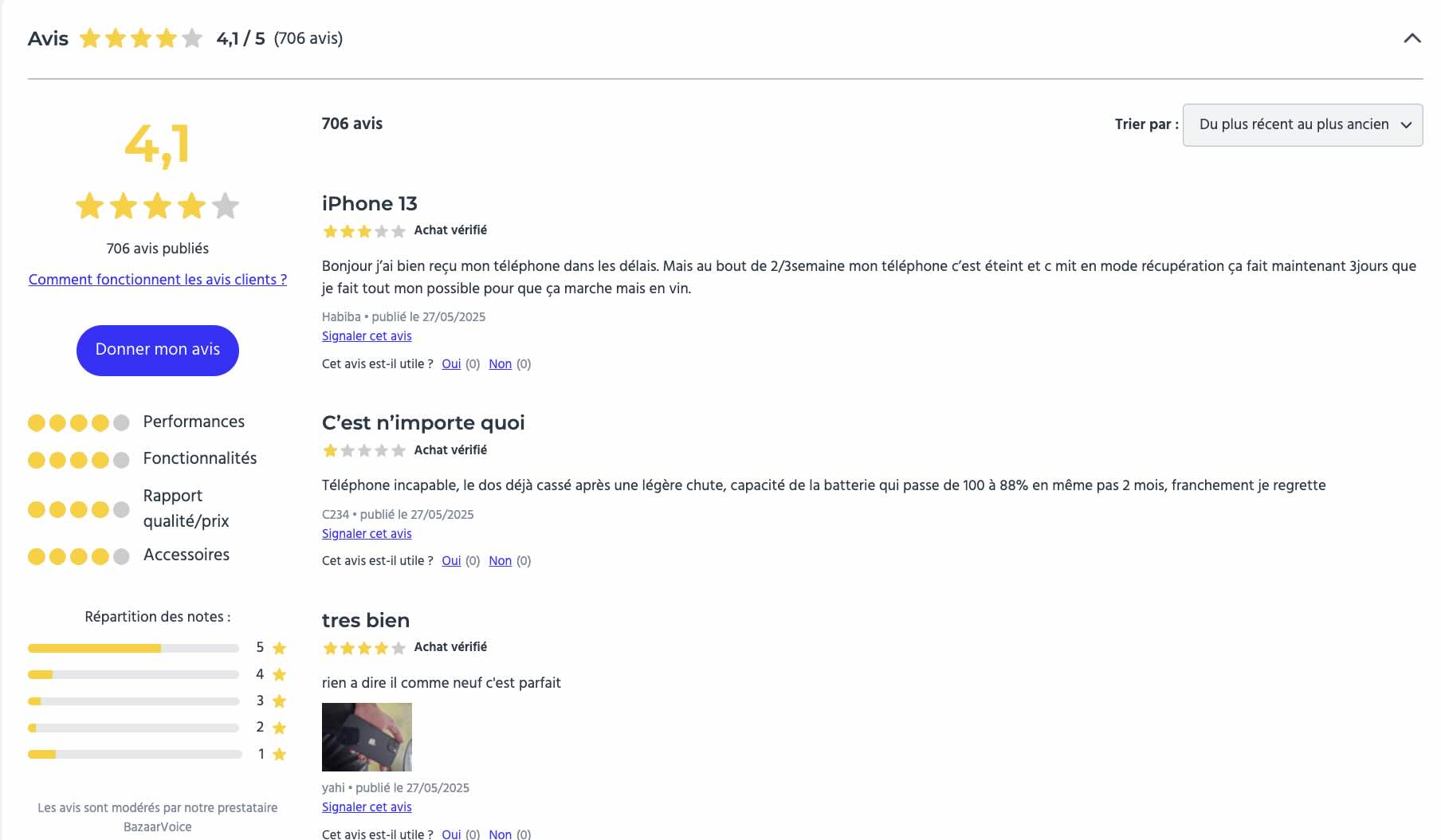Filter reviews by the 4-star rating bar
This screenshot has height=840, width=1441.
[x=133, y=674]
